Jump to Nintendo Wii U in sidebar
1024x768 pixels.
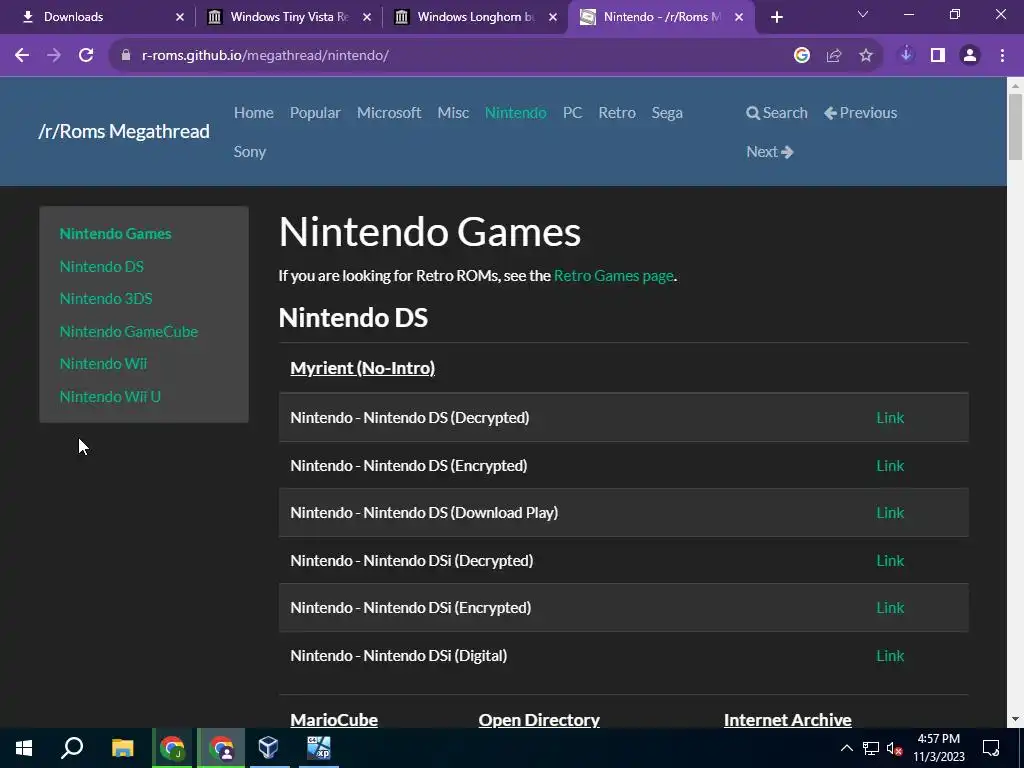tap(110, 396)
